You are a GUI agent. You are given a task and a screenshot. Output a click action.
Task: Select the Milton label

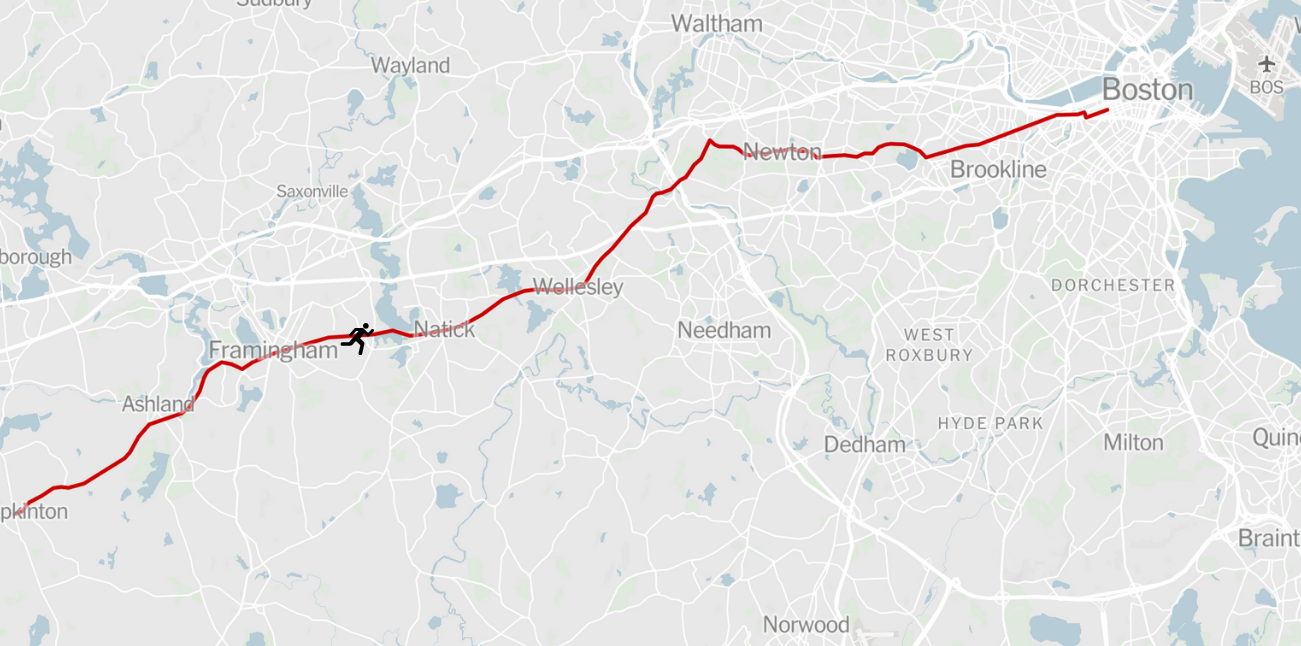(1133, 442)
